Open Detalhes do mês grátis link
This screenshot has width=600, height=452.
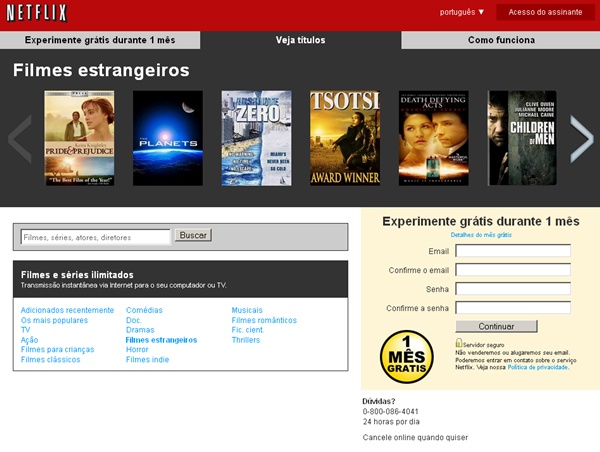pos(481,235)
